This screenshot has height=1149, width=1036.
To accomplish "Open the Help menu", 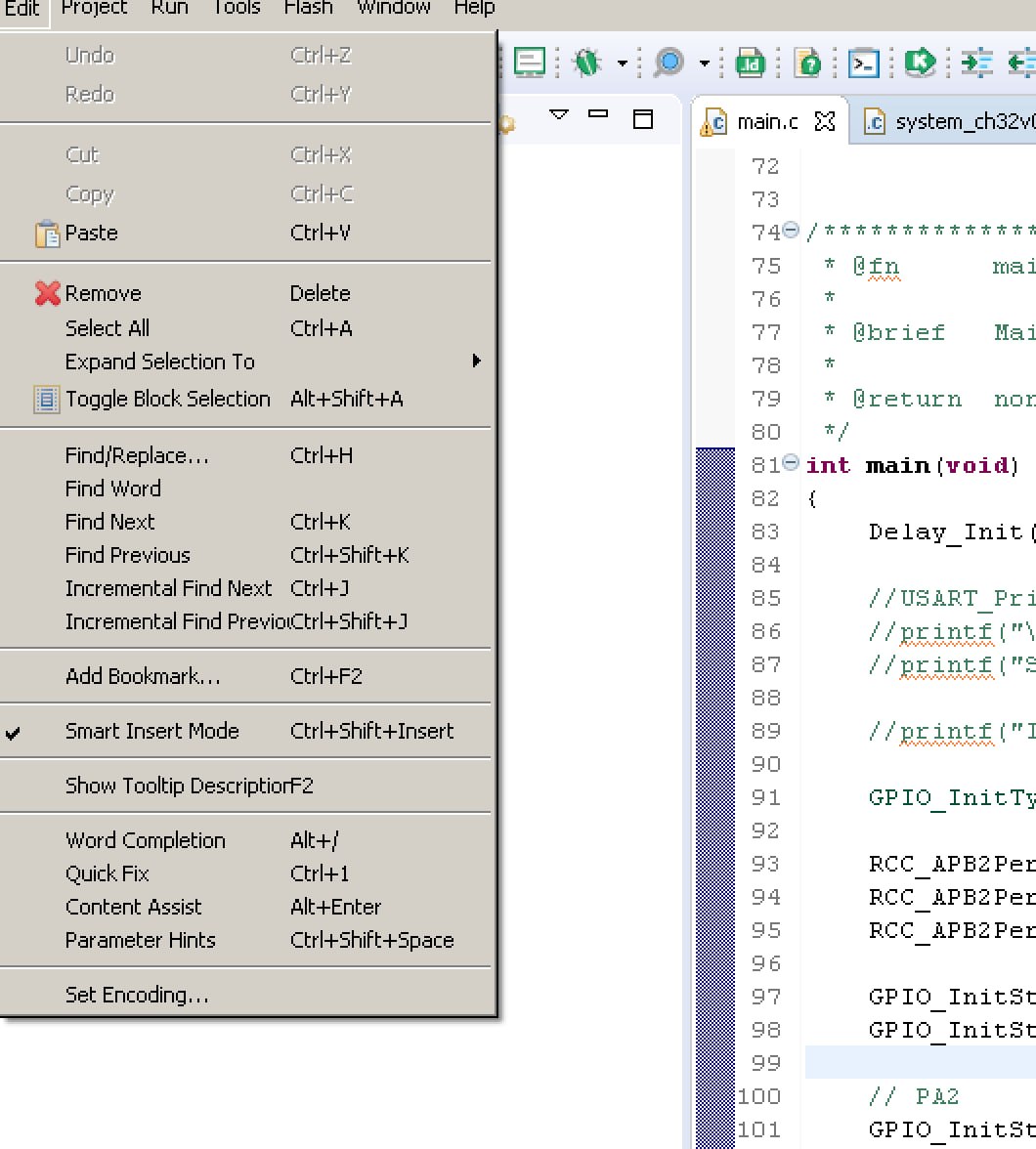I will tap(474, 8).
